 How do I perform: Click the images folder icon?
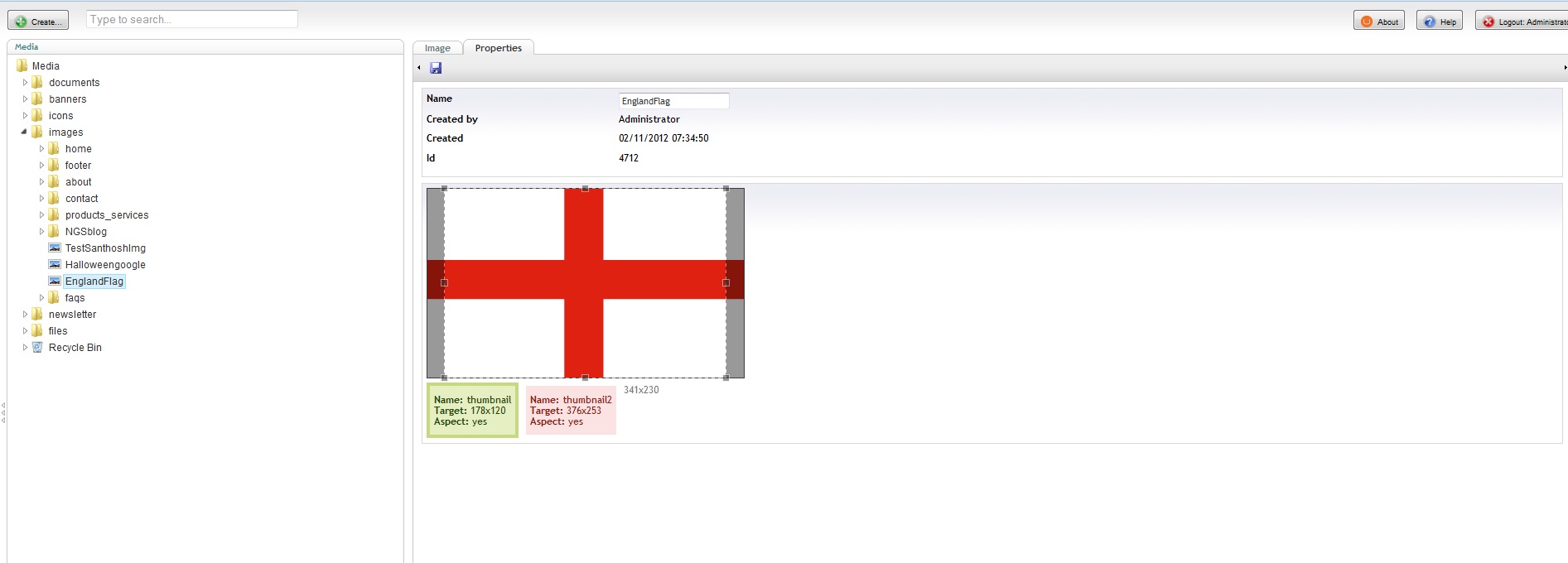pyautogui.click(x=37, y=132)
